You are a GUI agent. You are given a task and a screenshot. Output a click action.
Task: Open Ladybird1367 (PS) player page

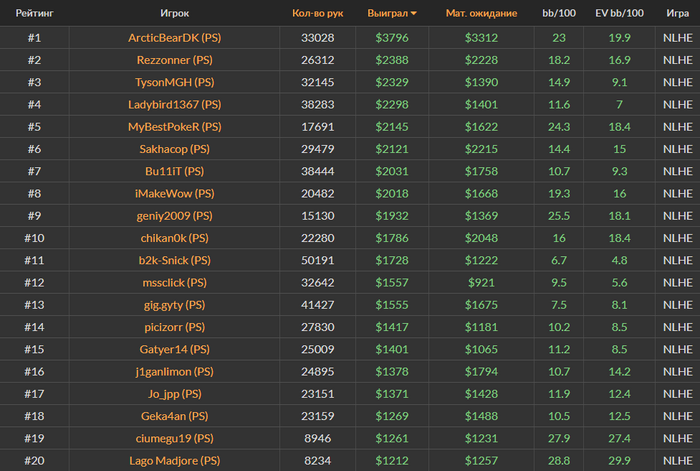point(175,105)
